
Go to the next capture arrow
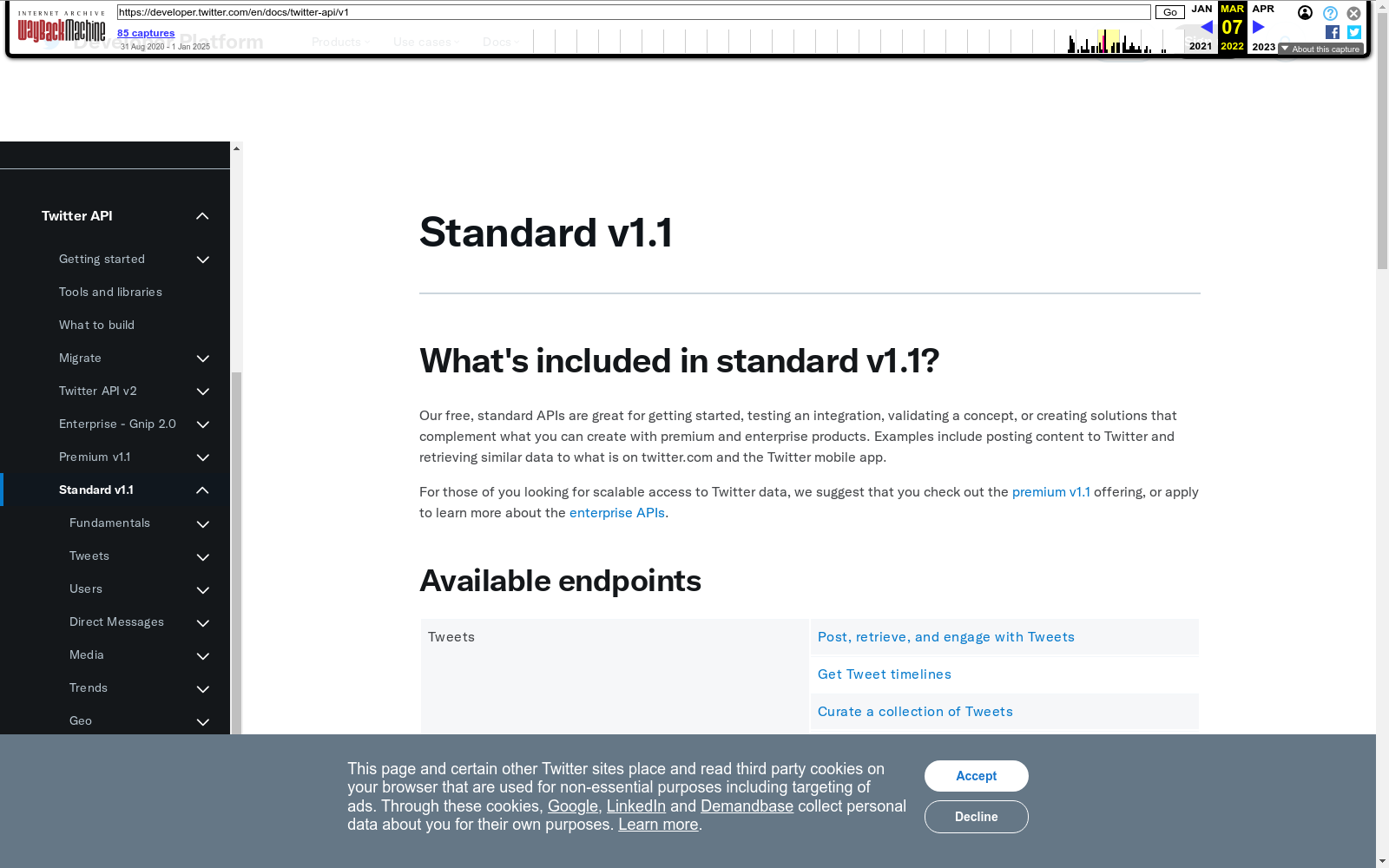(1258, 27)
